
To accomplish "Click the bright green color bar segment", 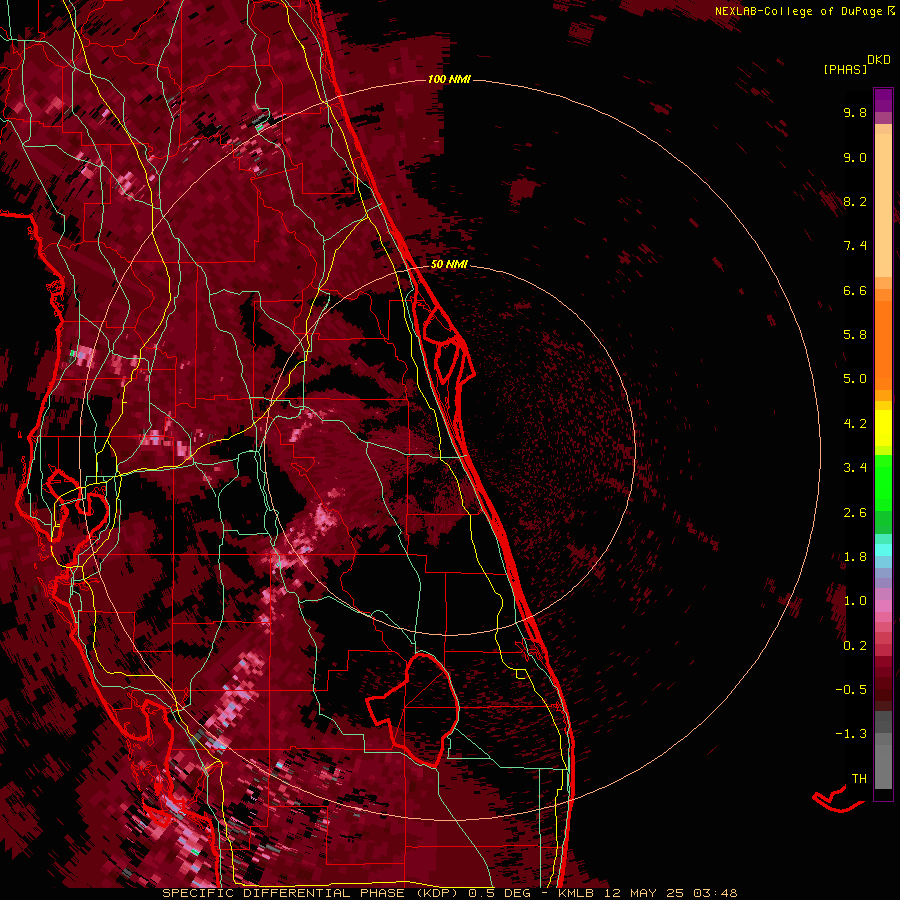I will [883, 483].
